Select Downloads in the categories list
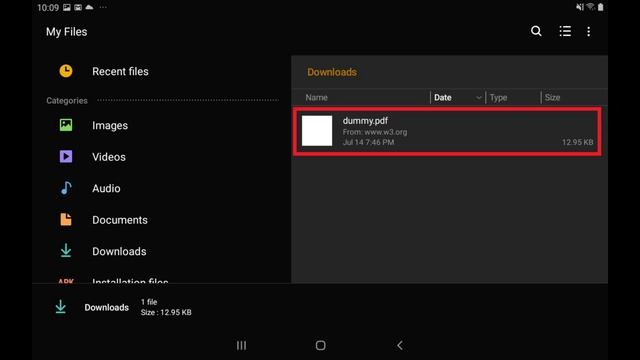 point(119,251)
